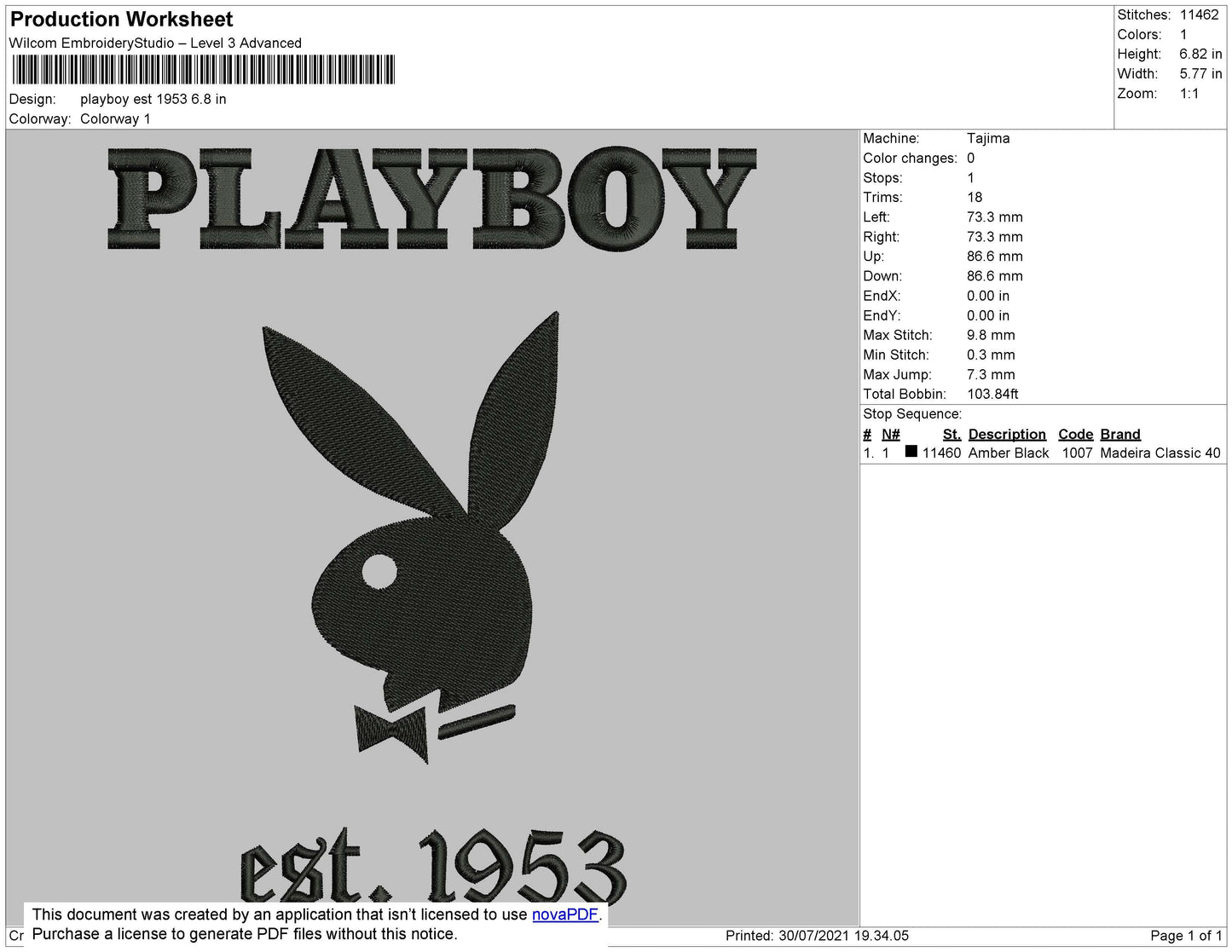Click the 'Down:' value 86.6 mm

click(x=995, y=276)
